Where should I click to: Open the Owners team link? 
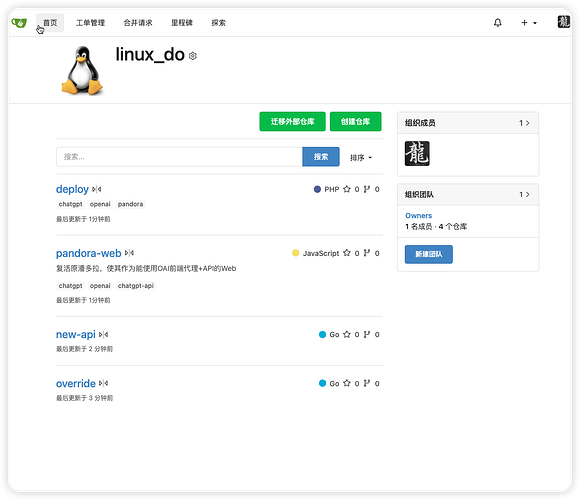point(418,216)
